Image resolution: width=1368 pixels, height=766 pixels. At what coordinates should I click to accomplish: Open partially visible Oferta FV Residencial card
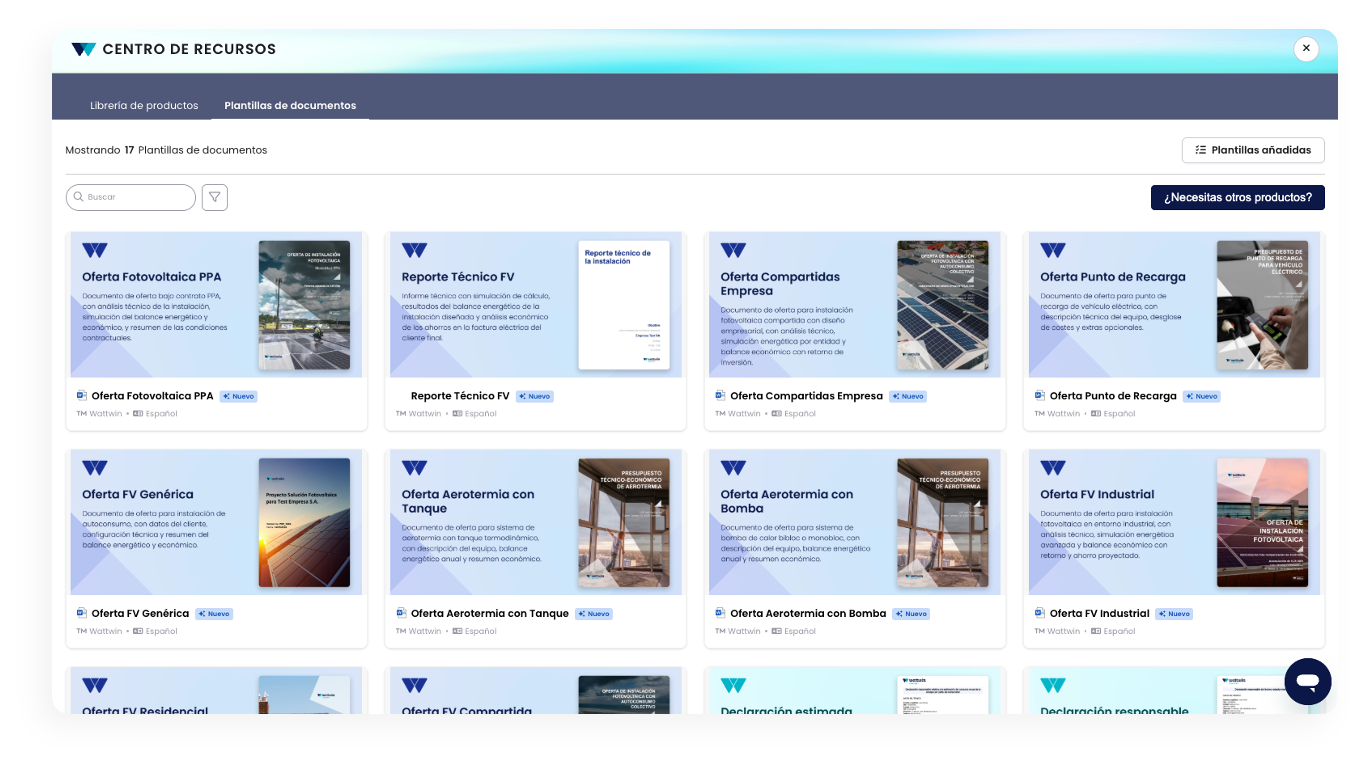point(216,690)
